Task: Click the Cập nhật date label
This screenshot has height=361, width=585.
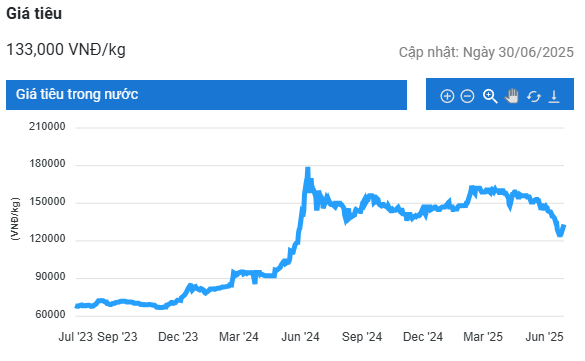Action: pos(486,52)
